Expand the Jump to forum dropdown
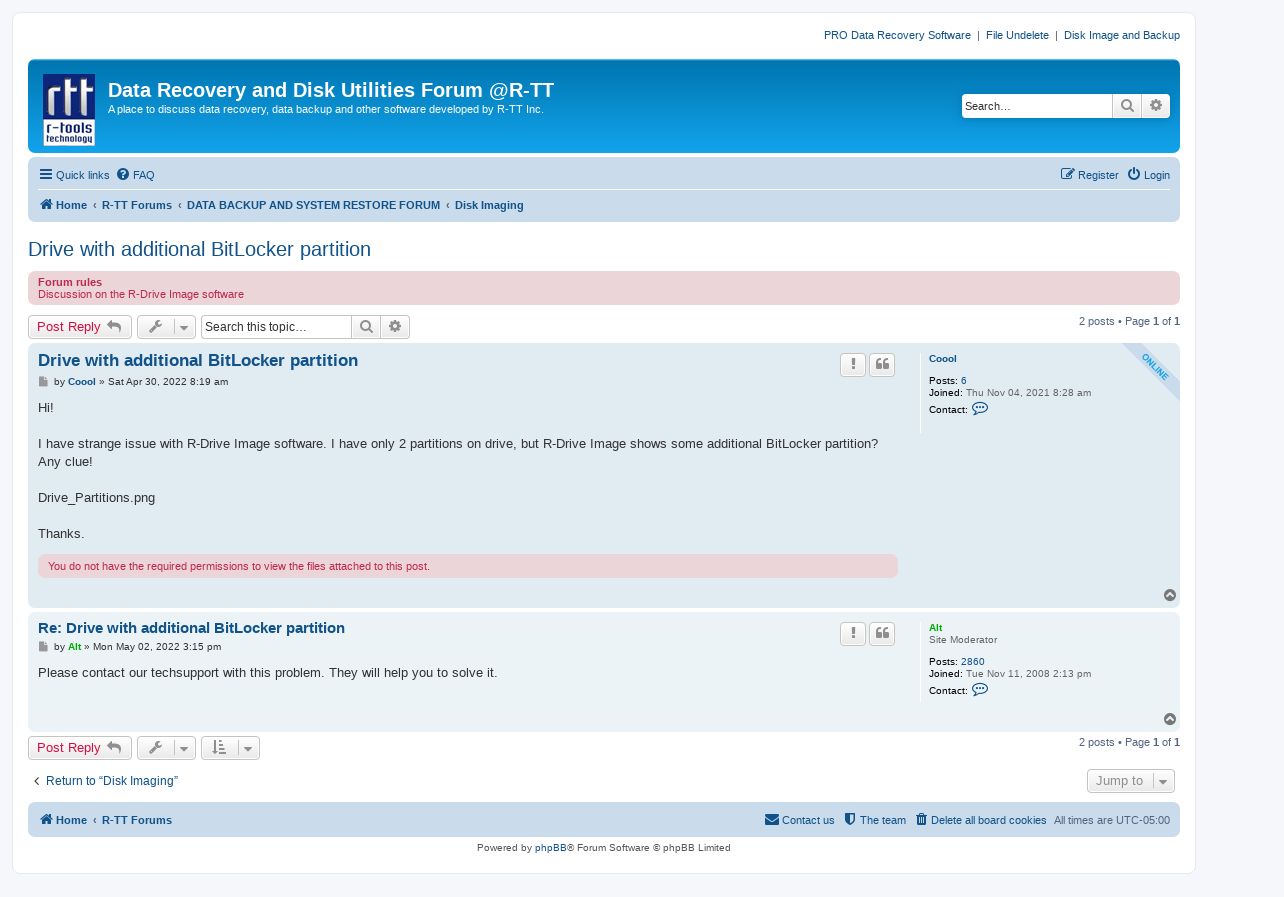Image resolution: width=1284 pixels, height=897 pixels. coord(1131,781)
